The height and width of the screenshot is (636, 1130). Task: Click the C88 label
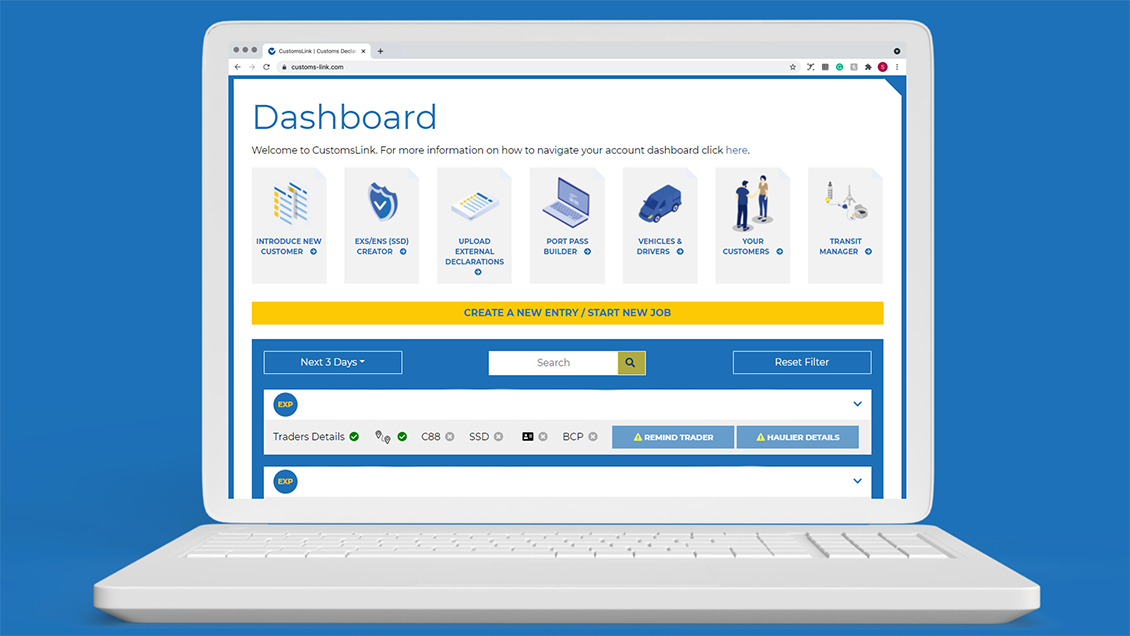[x=430, y=436]
